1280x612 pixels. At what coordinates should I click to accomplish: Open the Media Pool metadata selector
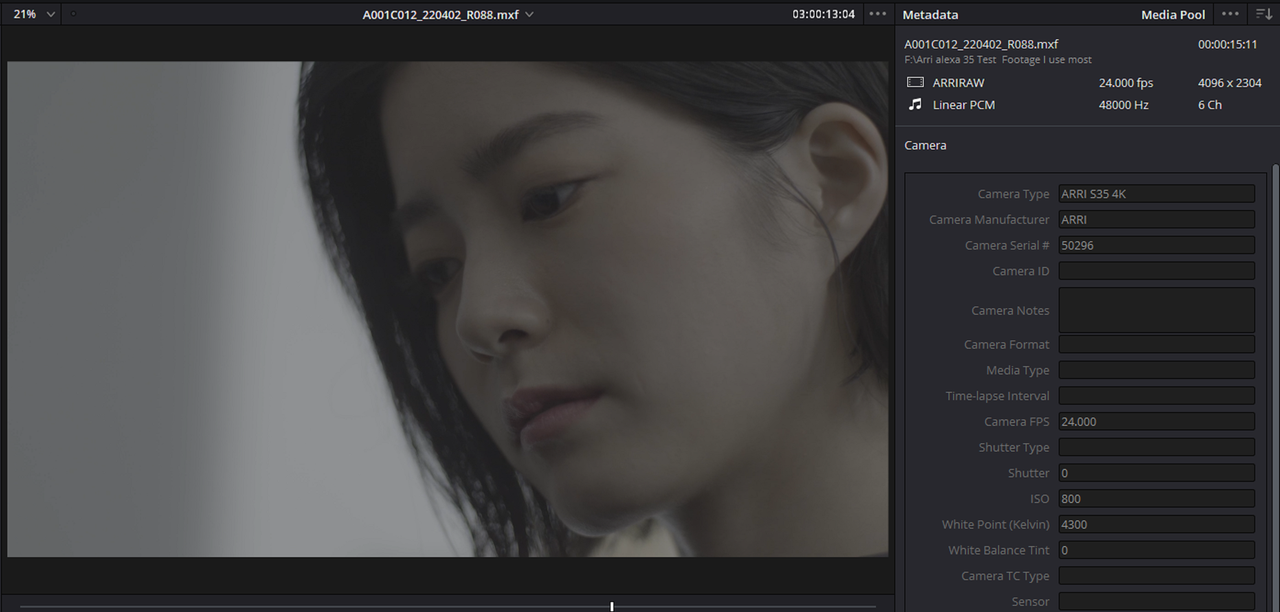pos(1173,15)
